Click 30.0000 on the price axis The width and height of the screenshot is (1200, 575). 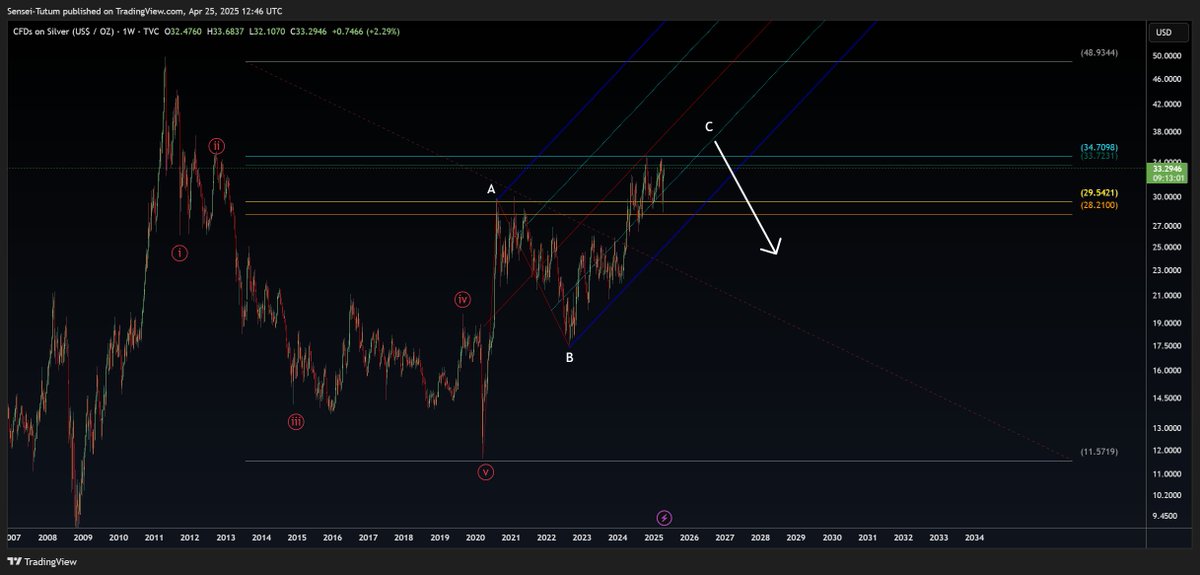[x=1167, y=197]
